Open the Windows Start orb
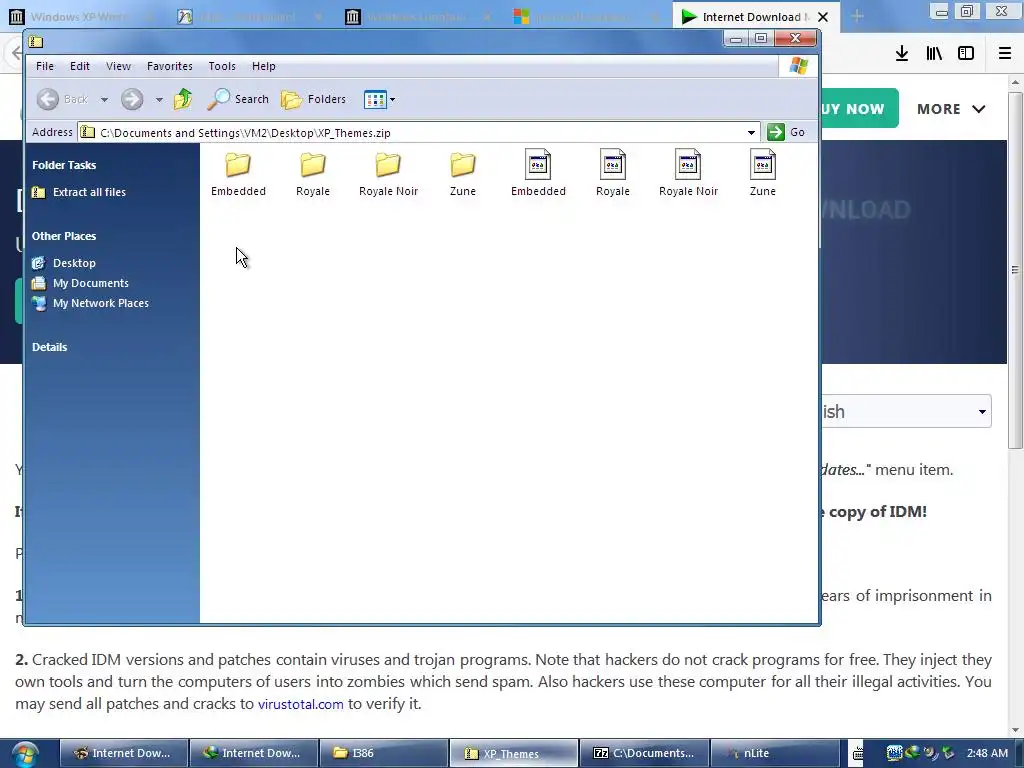Image resolution: width=1024 pixels, height=768 pixels. 25,754
